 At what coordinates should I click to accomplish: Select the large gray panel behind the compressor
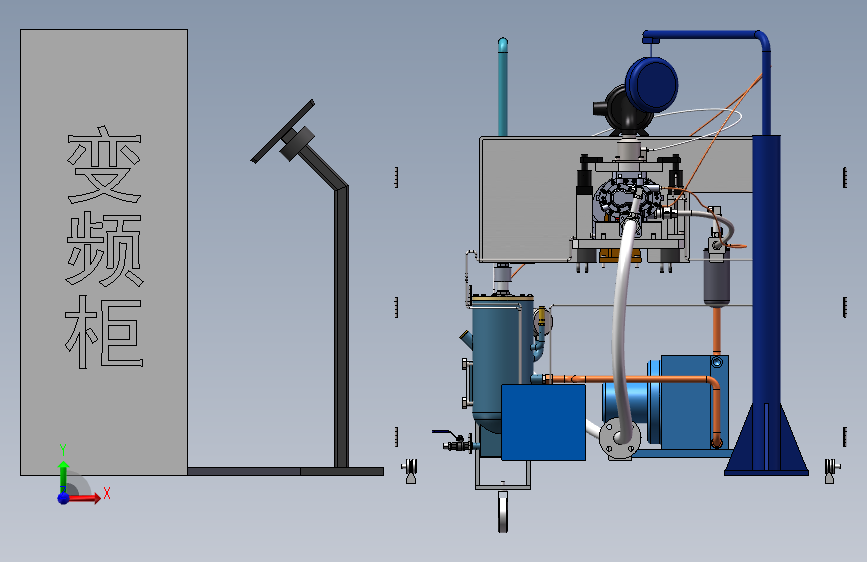[x=531, y=199]
